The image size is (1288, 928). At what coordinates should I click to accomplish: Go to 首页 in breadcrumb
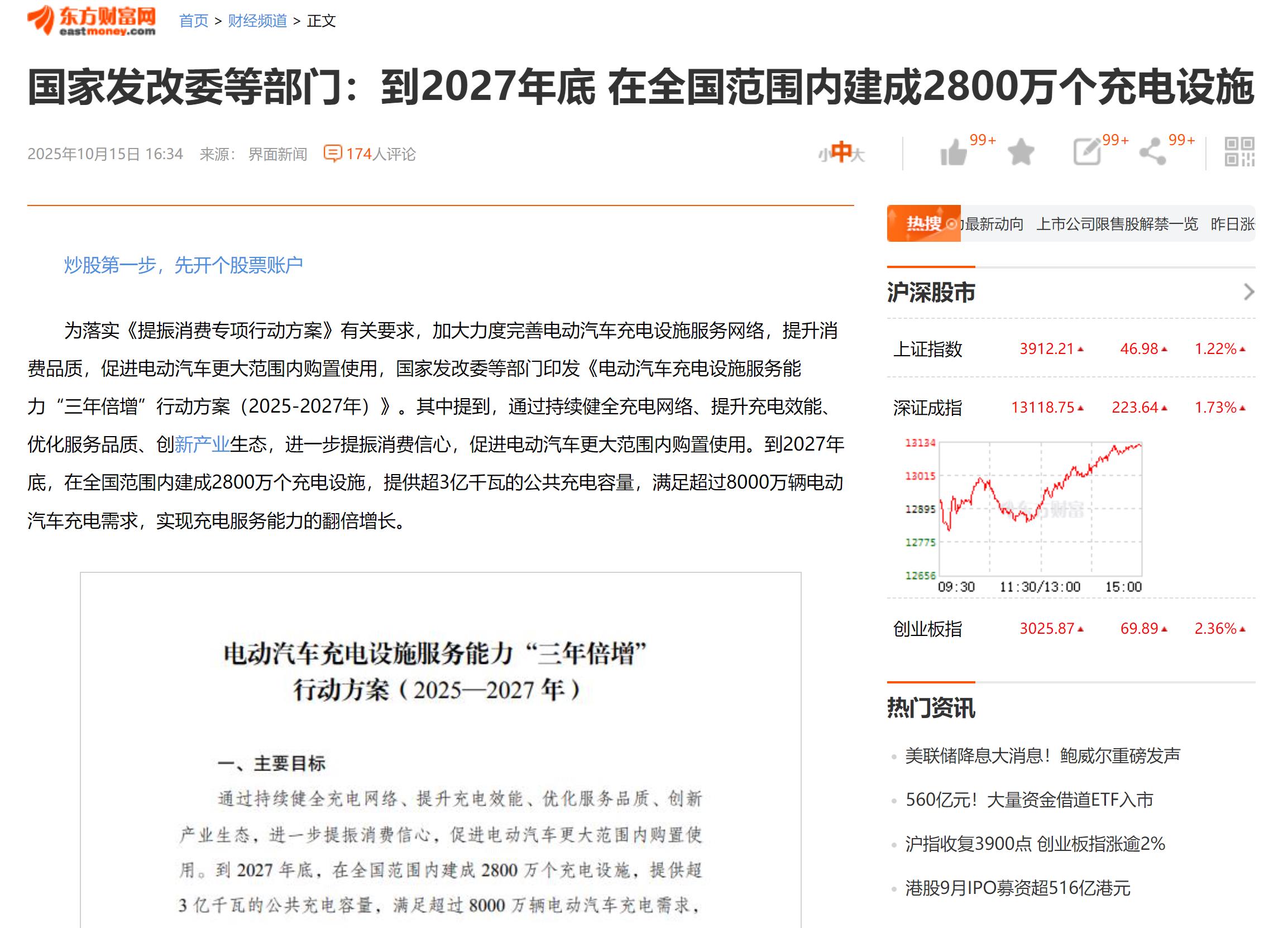(194, 21)
